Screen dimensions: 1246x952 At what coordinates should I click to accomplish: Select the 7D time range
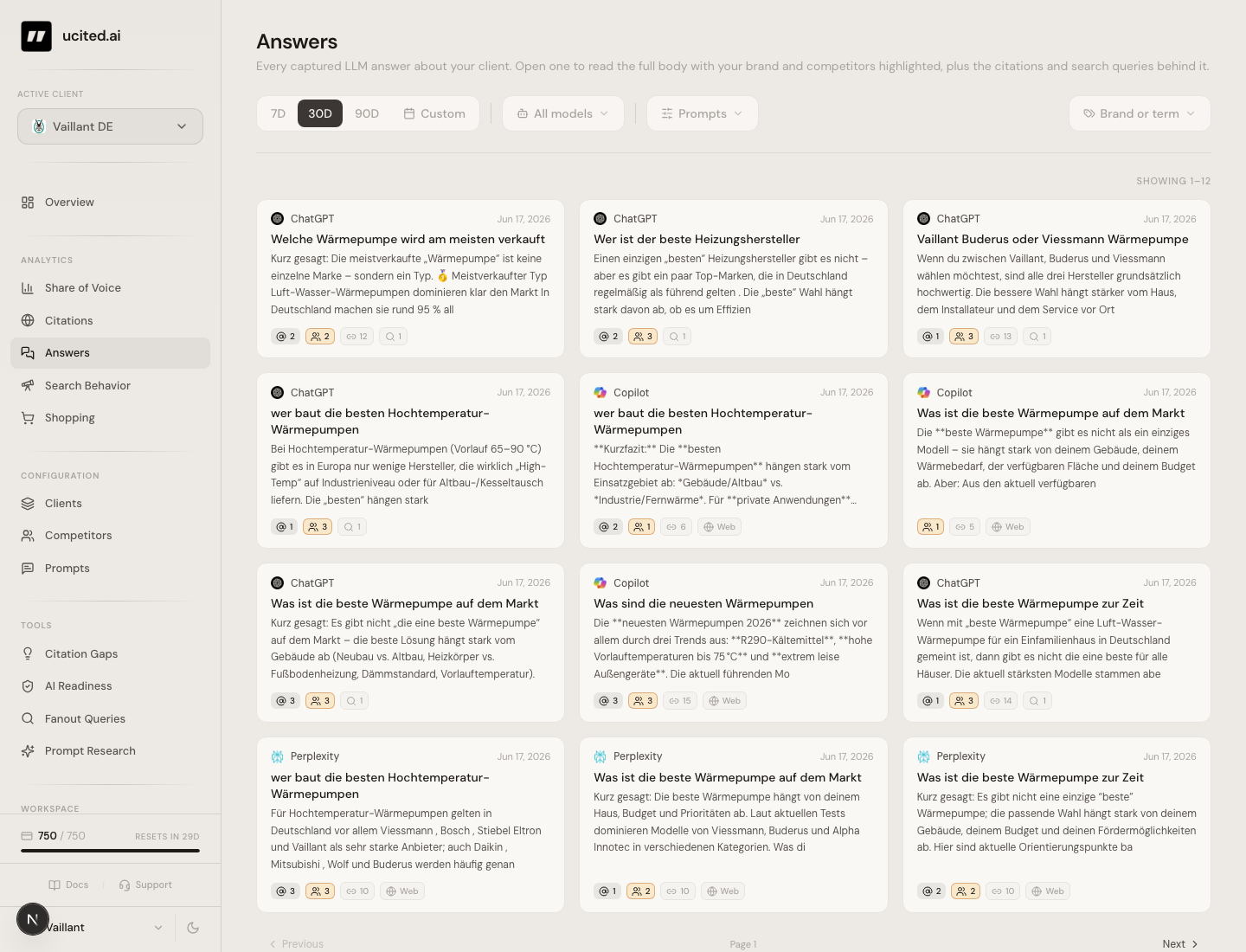278,113
